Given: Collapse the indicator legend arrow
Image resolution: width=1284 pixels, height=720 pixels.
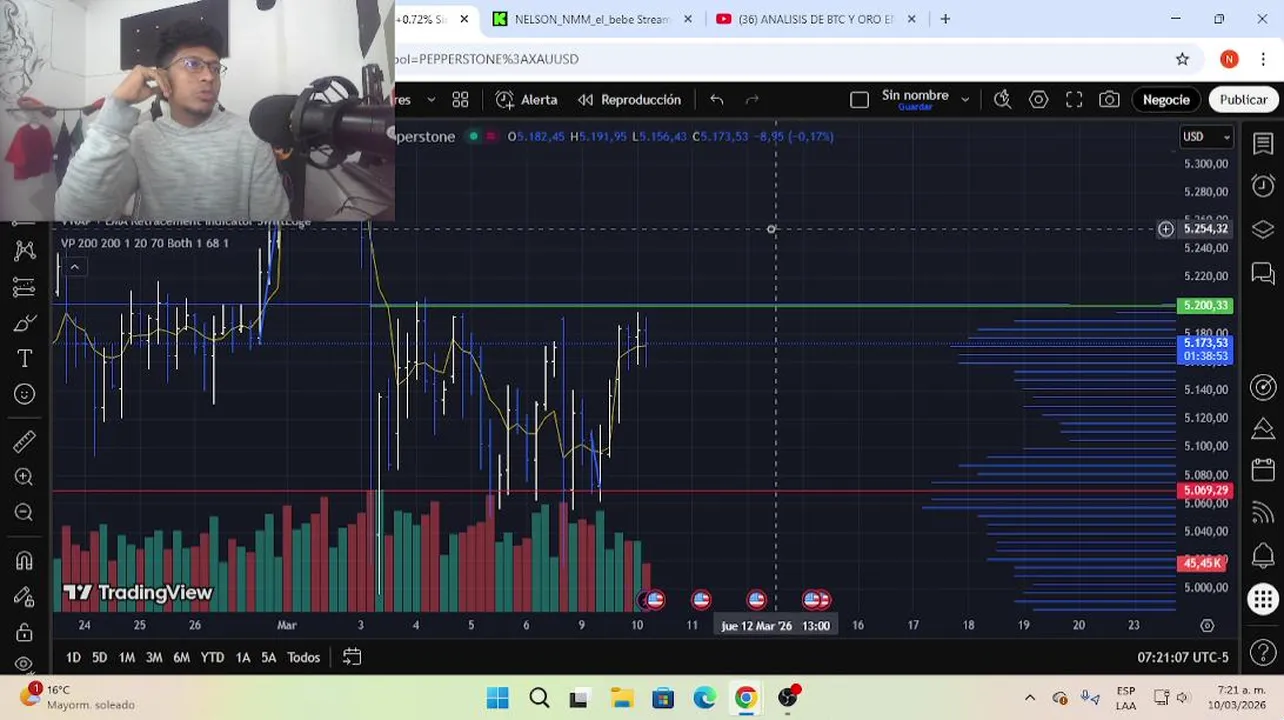Looking at the screenshot, I should (74, 267).
